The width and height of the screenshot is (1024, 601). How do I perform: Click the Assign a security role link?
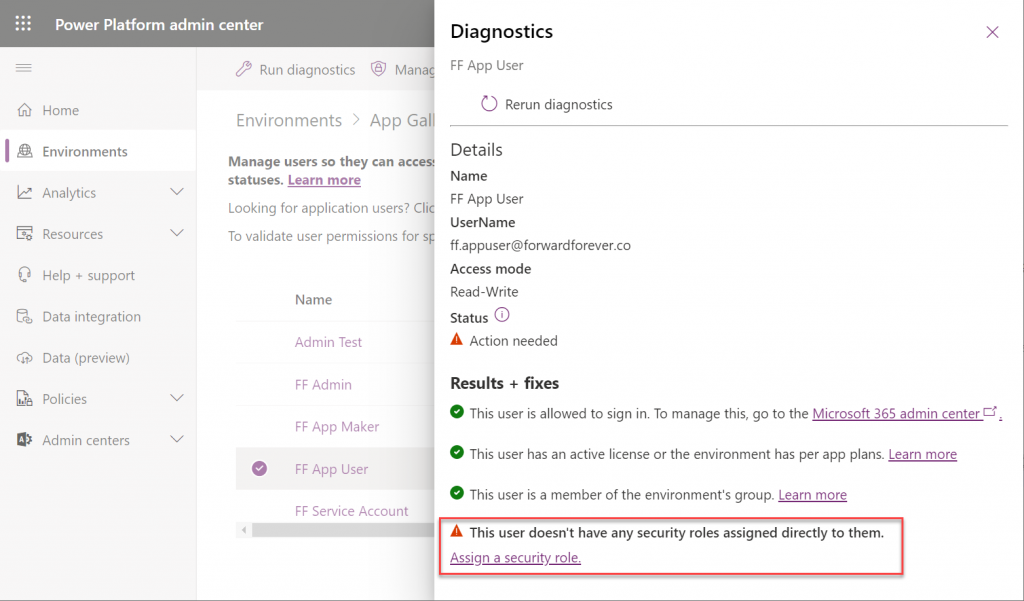coord(515,557)
